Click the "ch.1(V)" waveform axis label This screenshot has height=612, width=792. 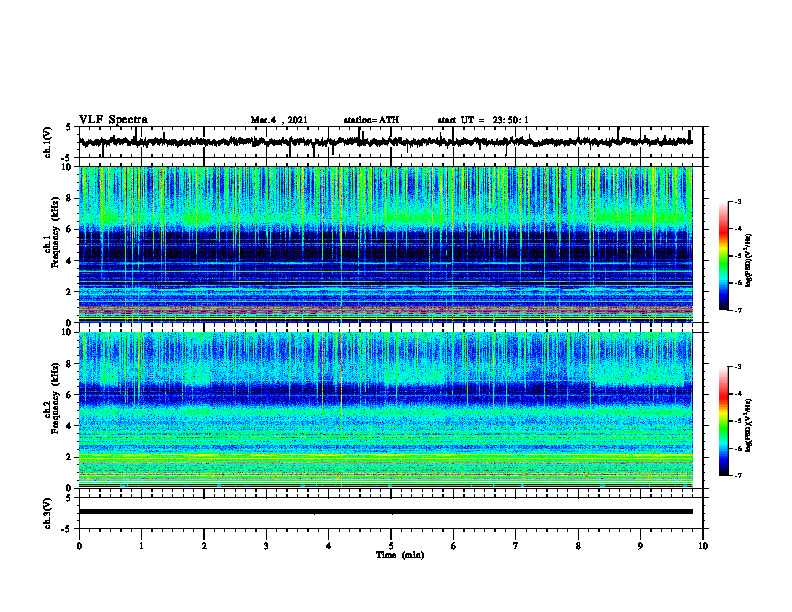coord(48,142)
